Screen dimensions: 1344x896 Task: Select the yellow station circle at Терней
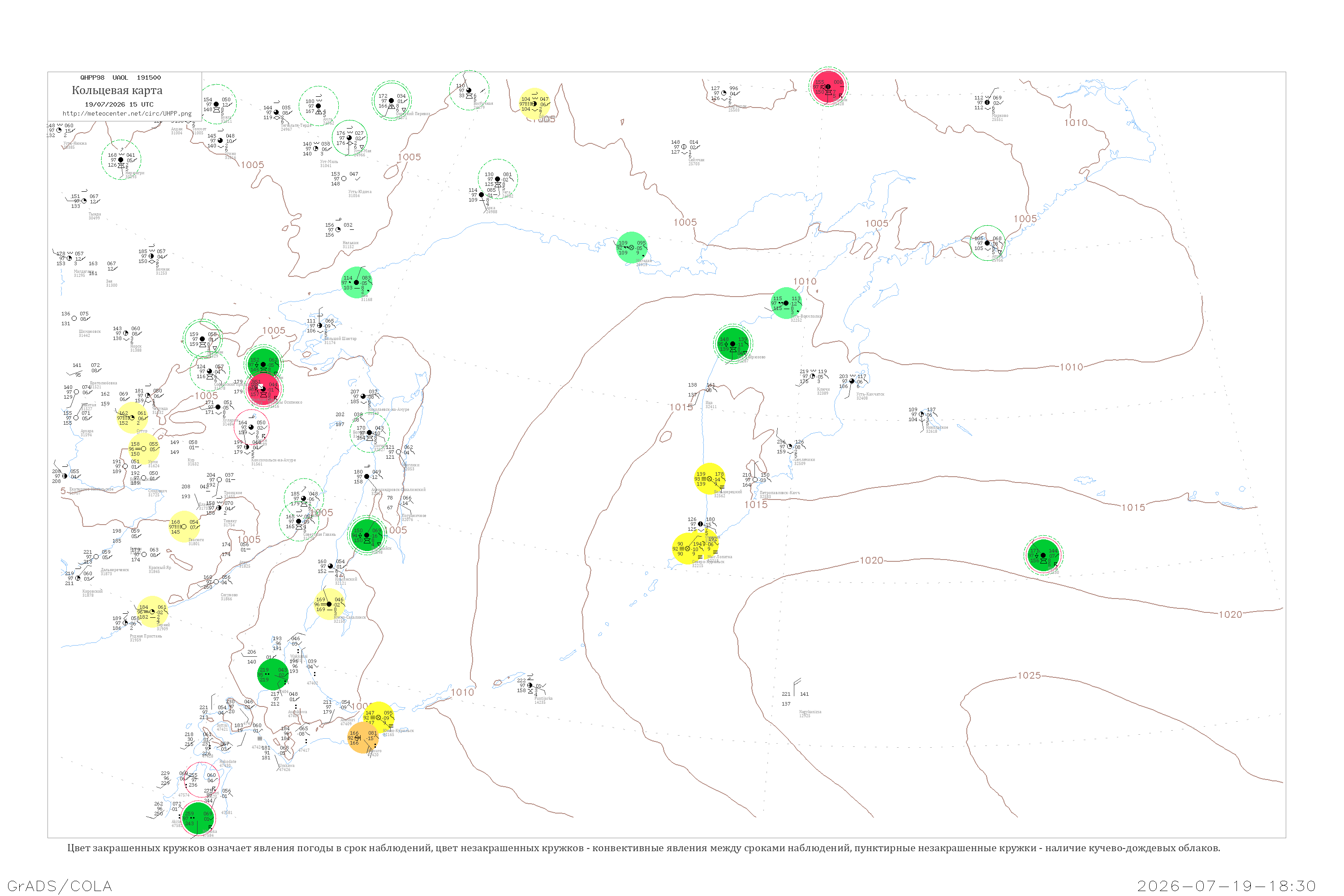(152, 612)
